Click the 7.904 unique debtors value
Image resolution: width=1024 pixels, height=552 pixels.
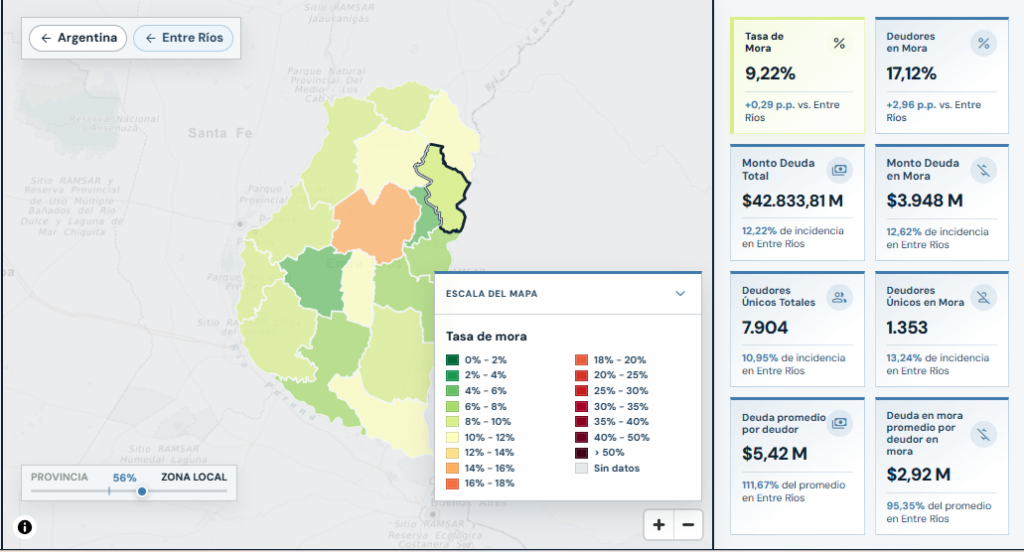(765, 327)
